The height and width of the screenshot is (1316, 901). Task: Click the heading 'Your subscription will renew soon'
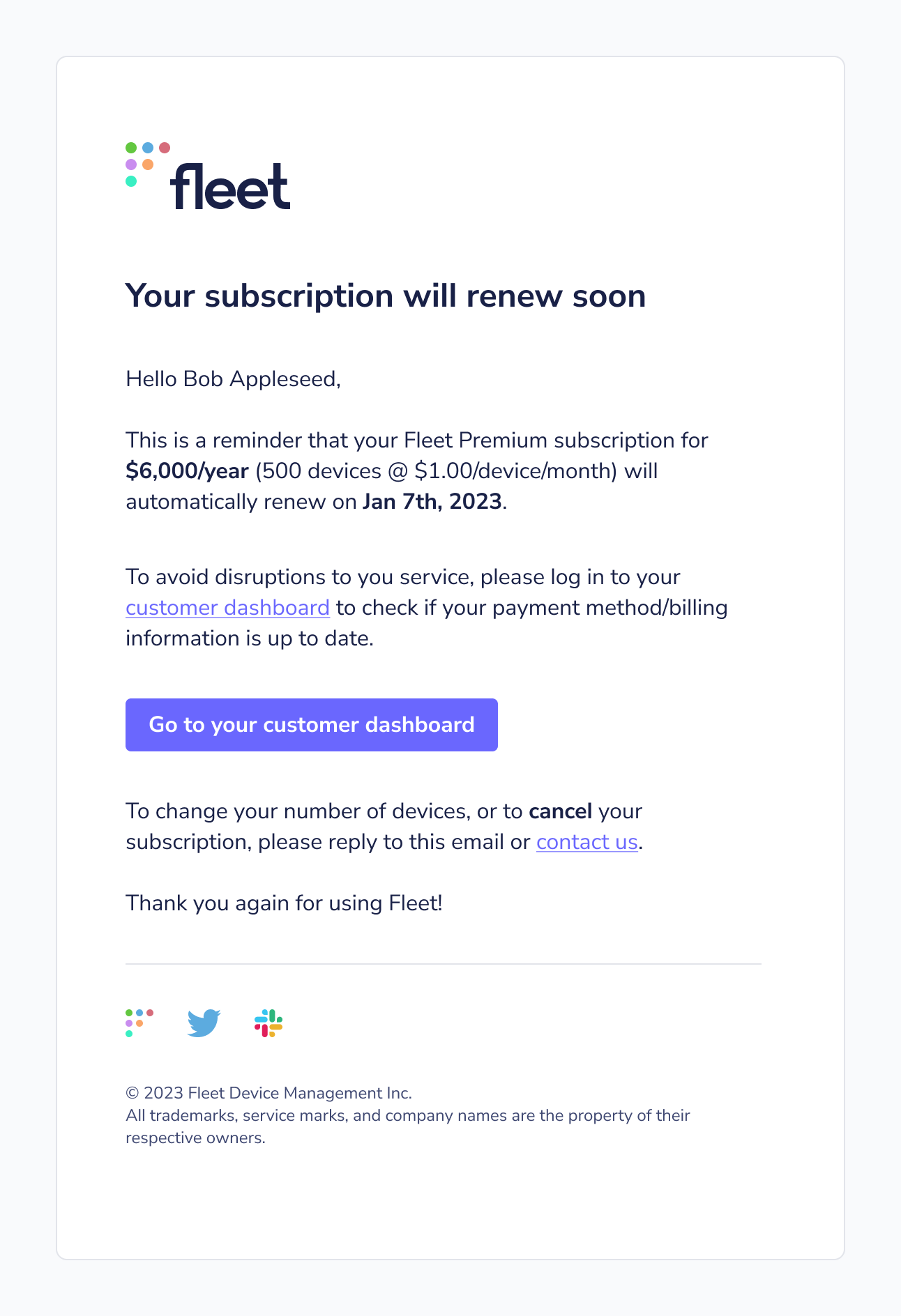coord(385,296)
